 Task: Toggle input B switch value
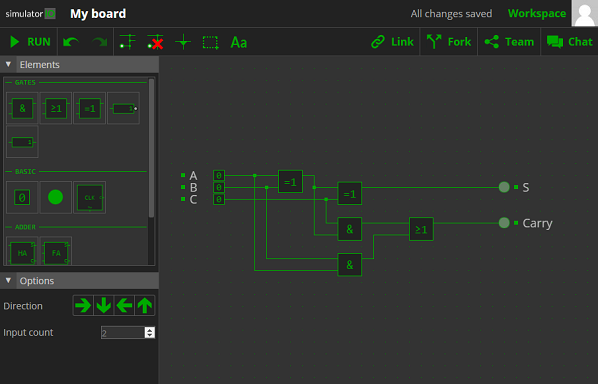click(x=219, y=187)
